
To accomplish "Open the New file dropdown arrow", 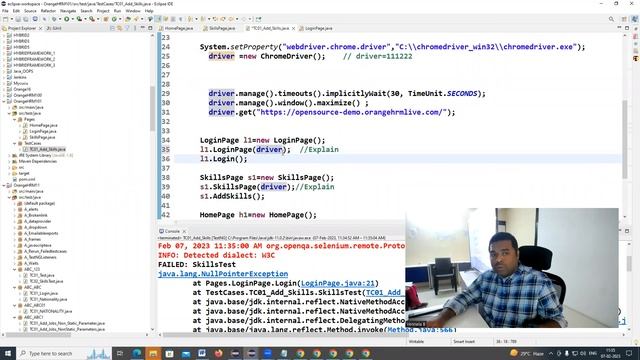I will (11, 19).
